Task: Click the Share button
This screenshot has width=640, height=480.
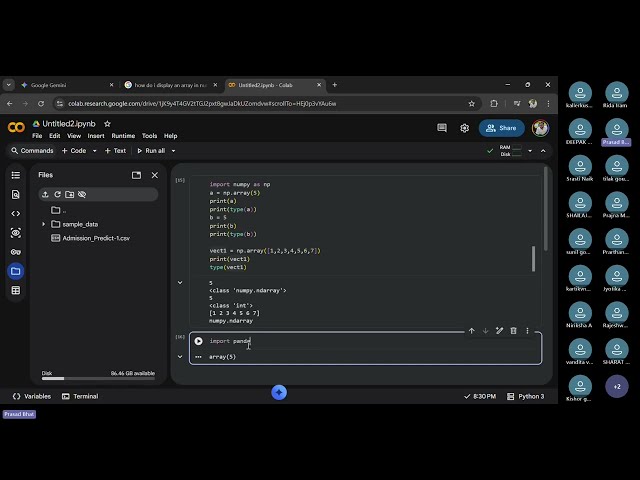Action: click(x=502, y=128)
